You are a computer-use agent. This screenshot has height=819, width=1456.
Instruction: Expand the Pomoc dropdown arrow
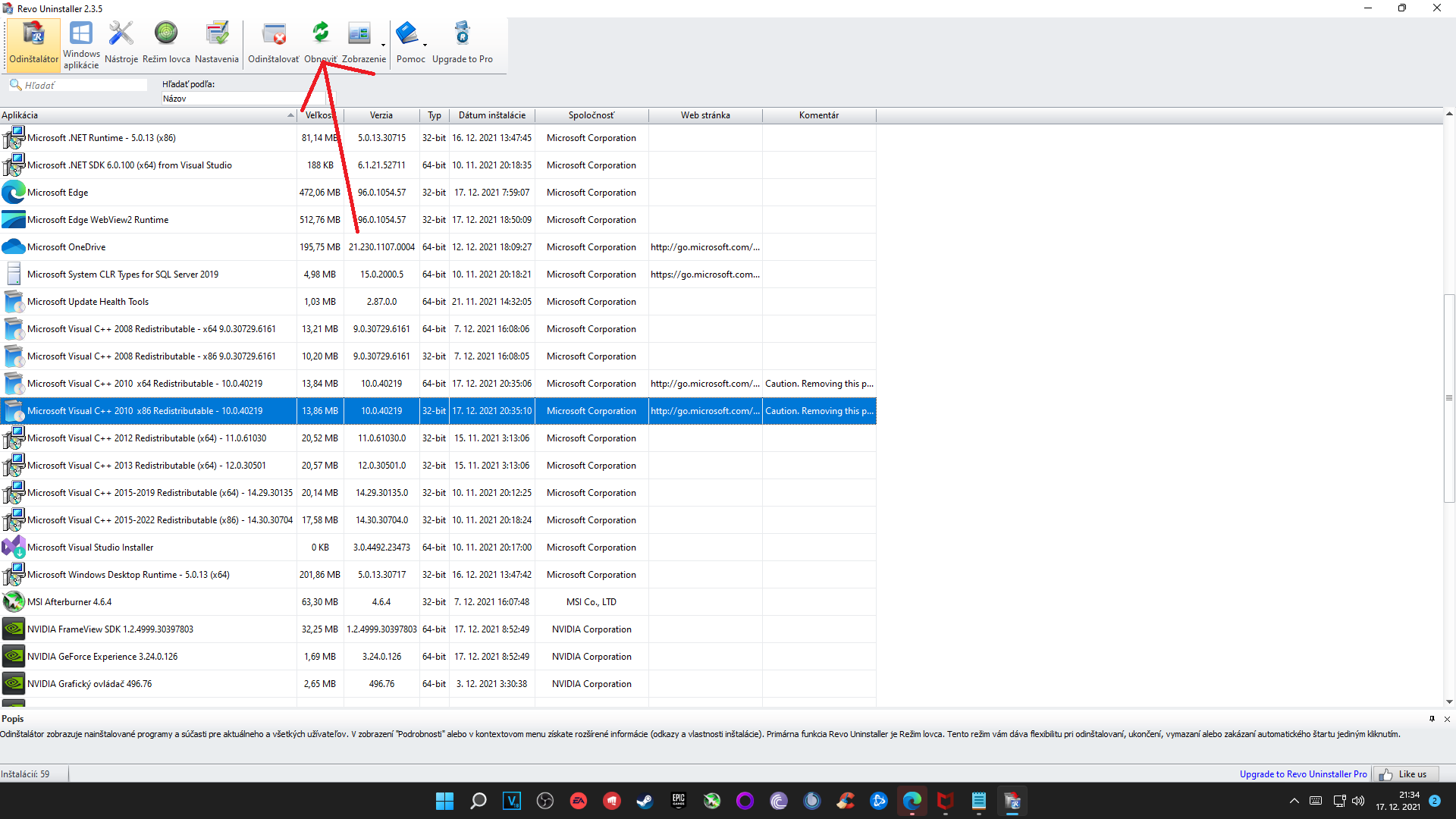[425, 45]
